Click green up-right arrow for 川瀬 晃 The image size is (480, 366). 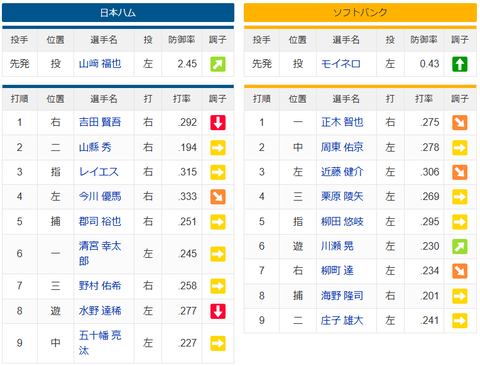point(460,246)
